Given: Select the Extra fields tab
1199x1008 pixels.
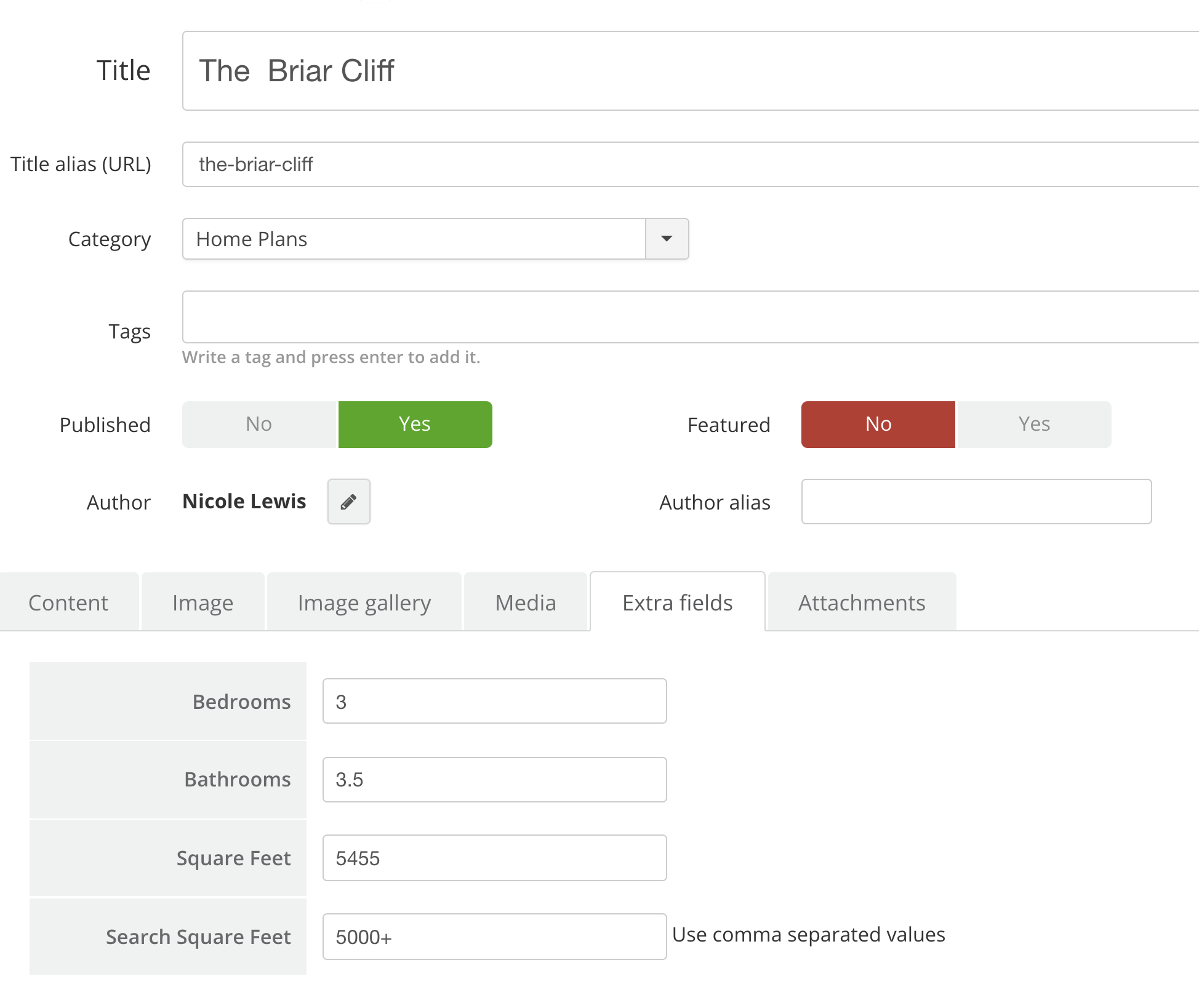Looking at the screenshot, I should [677, 602].
